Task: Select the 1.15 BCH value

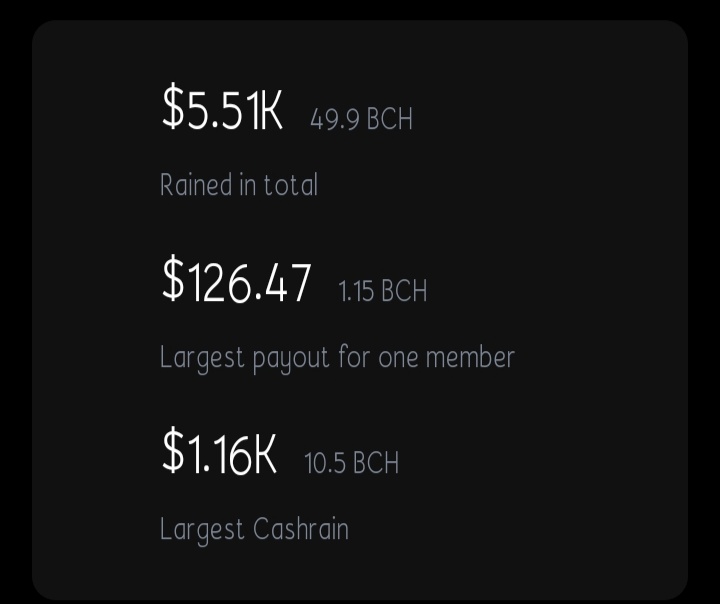Action: pyautogui.click(x=382, y=291)
